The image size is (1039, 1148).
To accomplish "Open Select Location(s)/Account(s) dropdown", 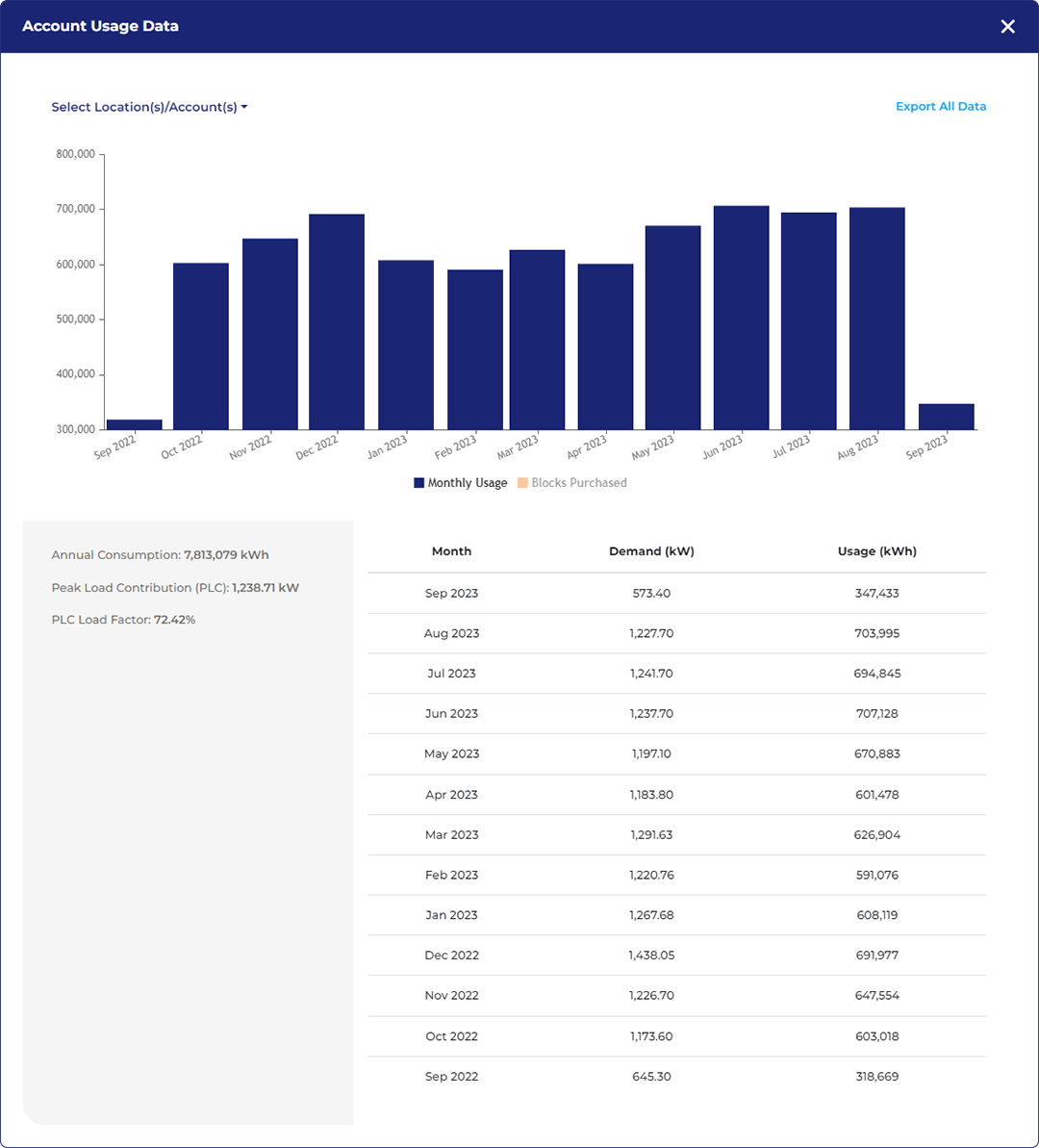I will click(x=149, y=107).
